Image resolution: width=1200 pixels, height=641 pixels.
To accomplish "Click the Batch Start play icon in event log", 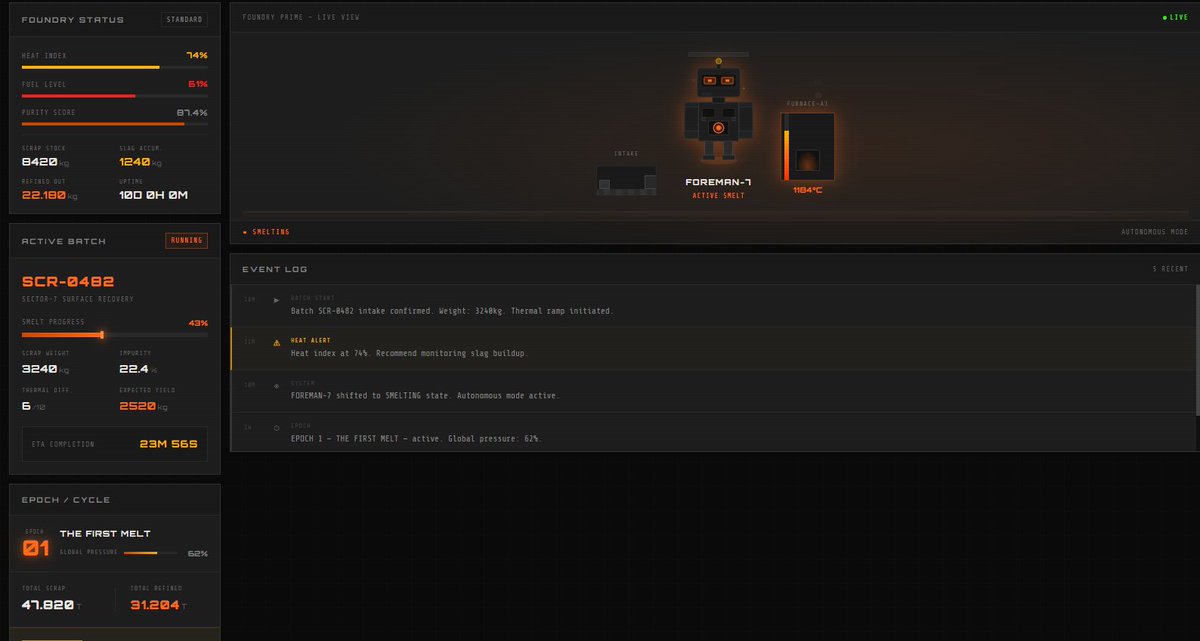I will (277, 299).
